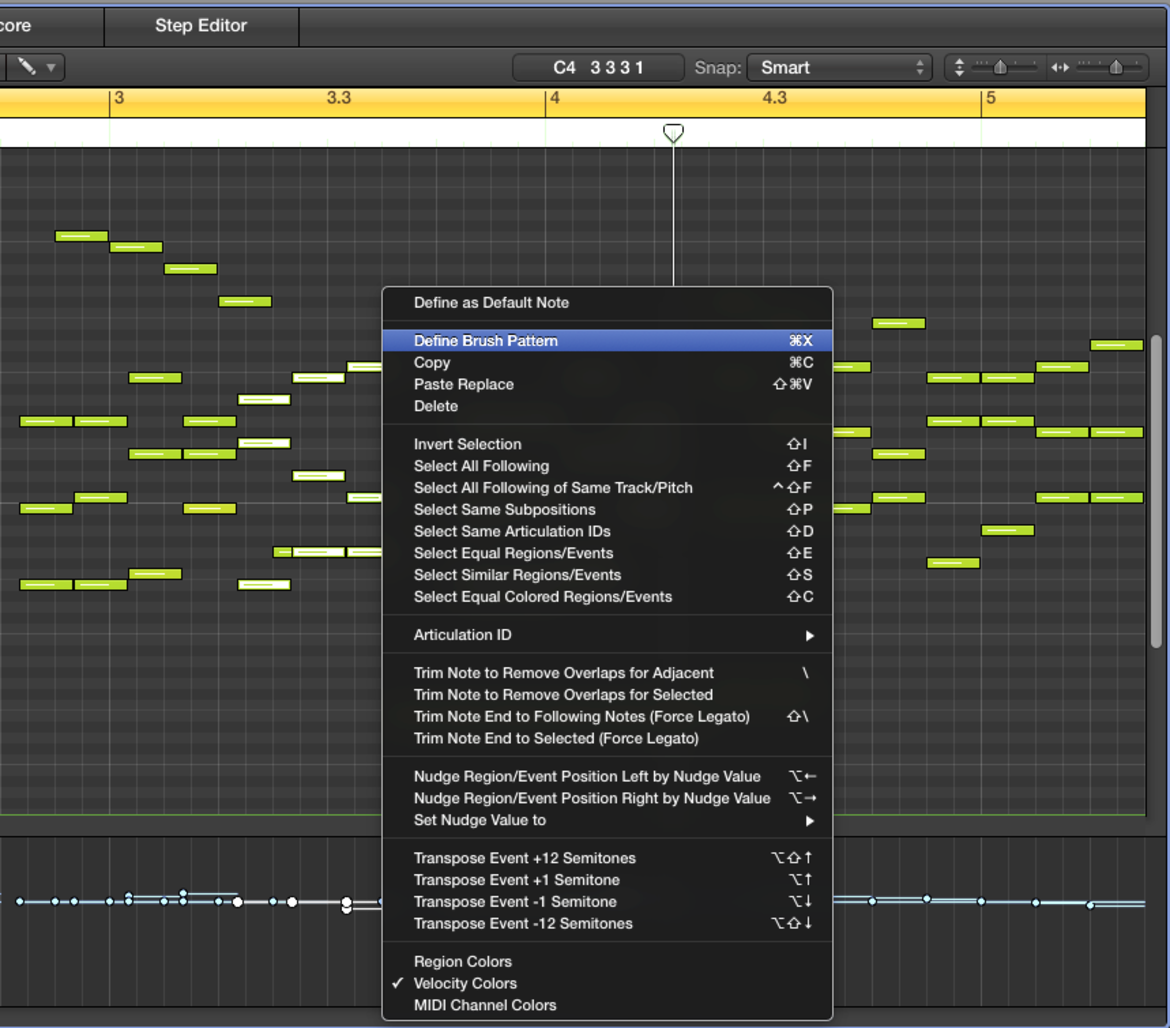The height and width of the screenshot is (1028, 1170).
Task: Choose Select Equal Colored Regions/Events
Action: [607, 597]
